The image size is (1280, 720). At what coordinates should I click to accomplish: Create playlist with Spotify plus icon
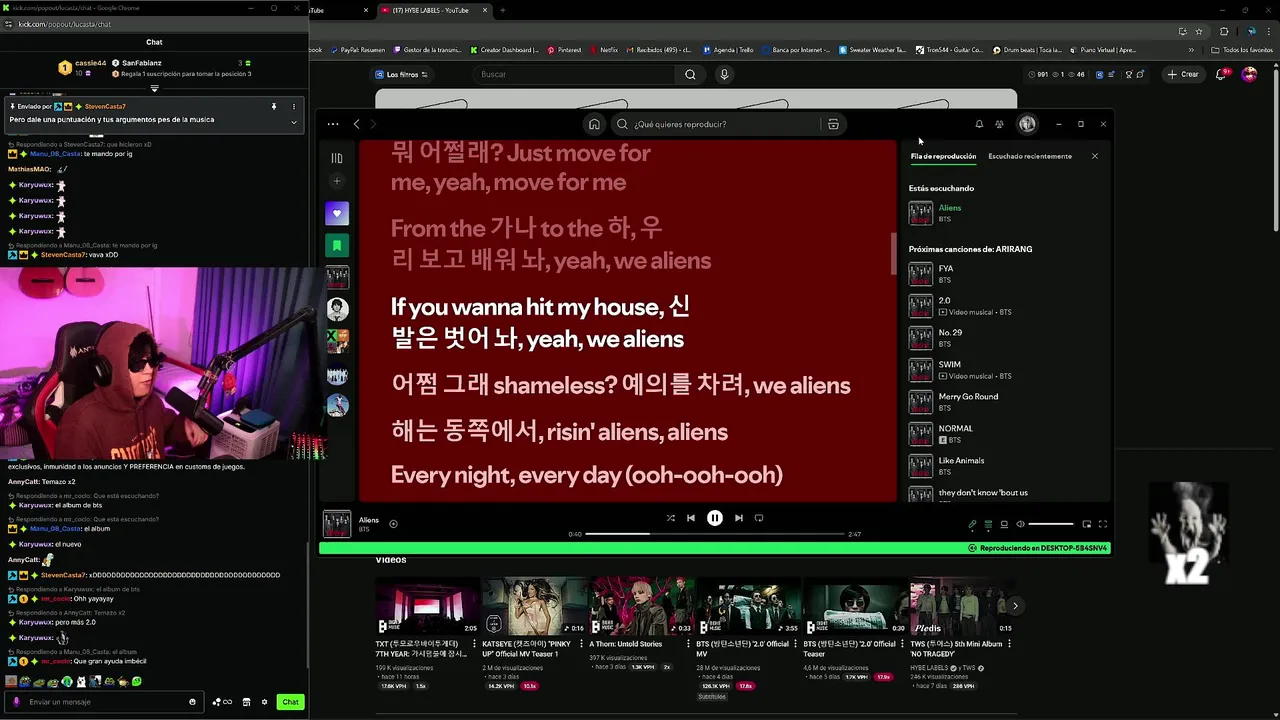pos(337,181)
